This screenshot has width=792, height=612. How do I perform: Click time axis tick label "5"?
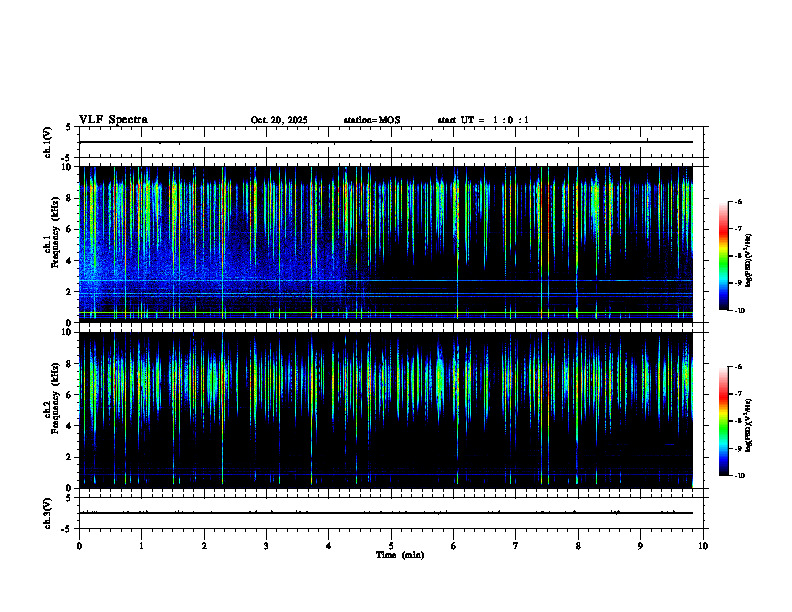tap(391, 546)
